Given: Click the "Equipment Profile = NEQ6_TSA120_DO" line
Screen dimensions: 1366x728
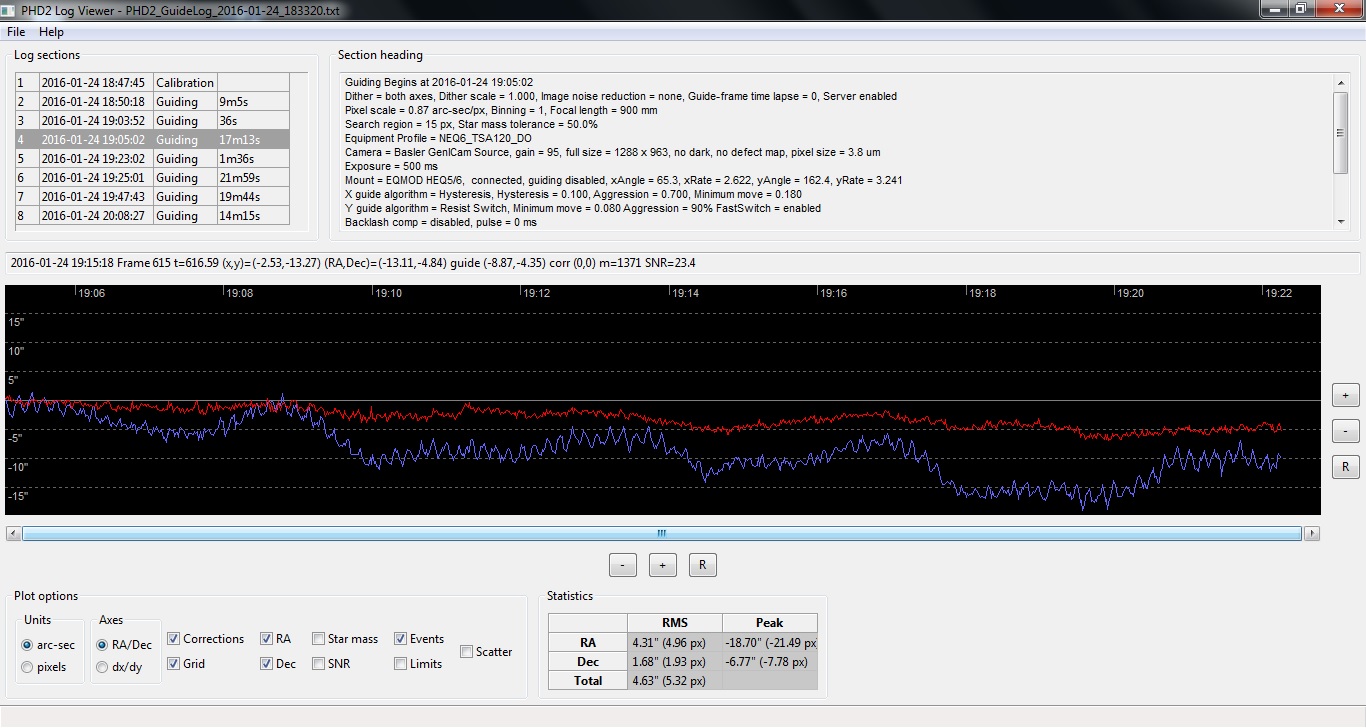Looking at the screenshot, I should 438,138.
